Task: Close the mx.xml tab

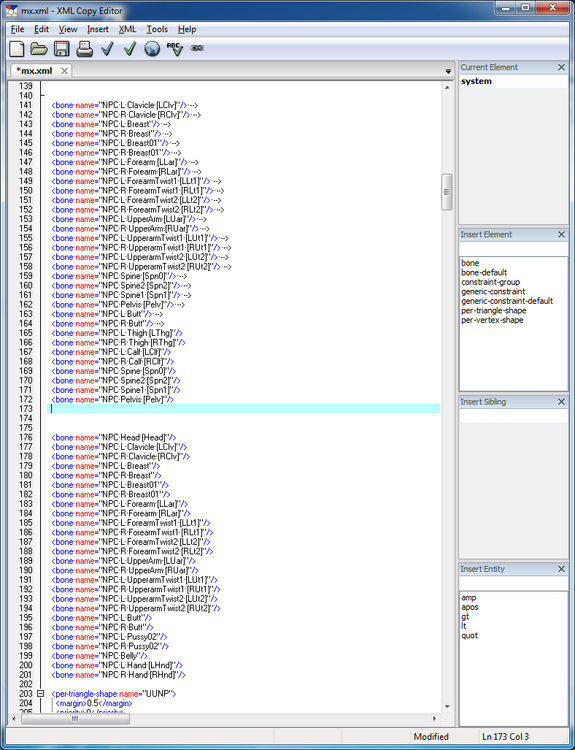Action: (64, 71)
